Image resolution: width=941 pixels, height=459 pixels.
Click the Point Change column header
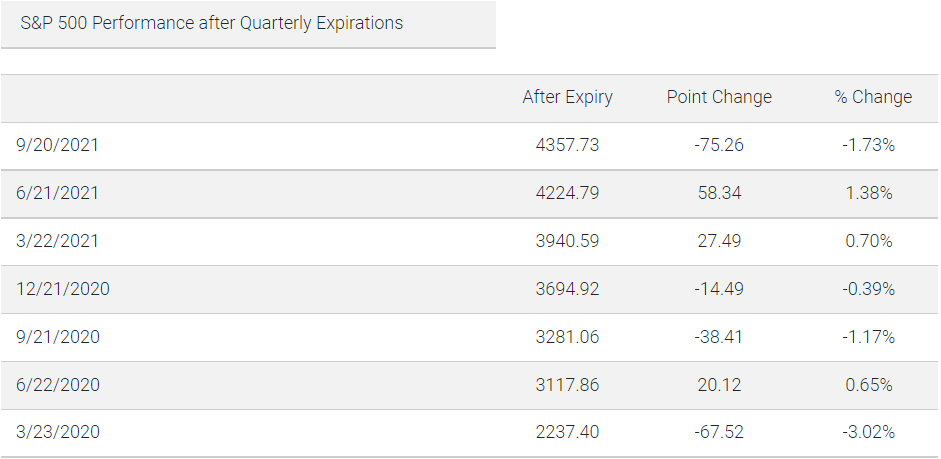719,97
